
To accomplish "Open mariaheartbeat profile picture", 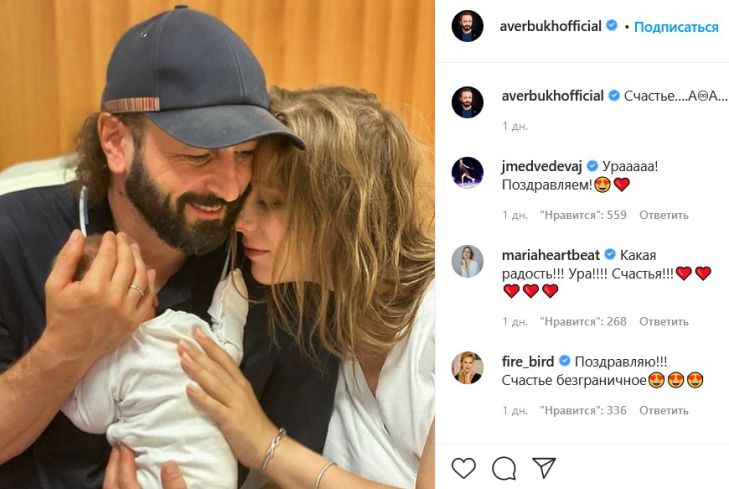I will tap(467, 261).
